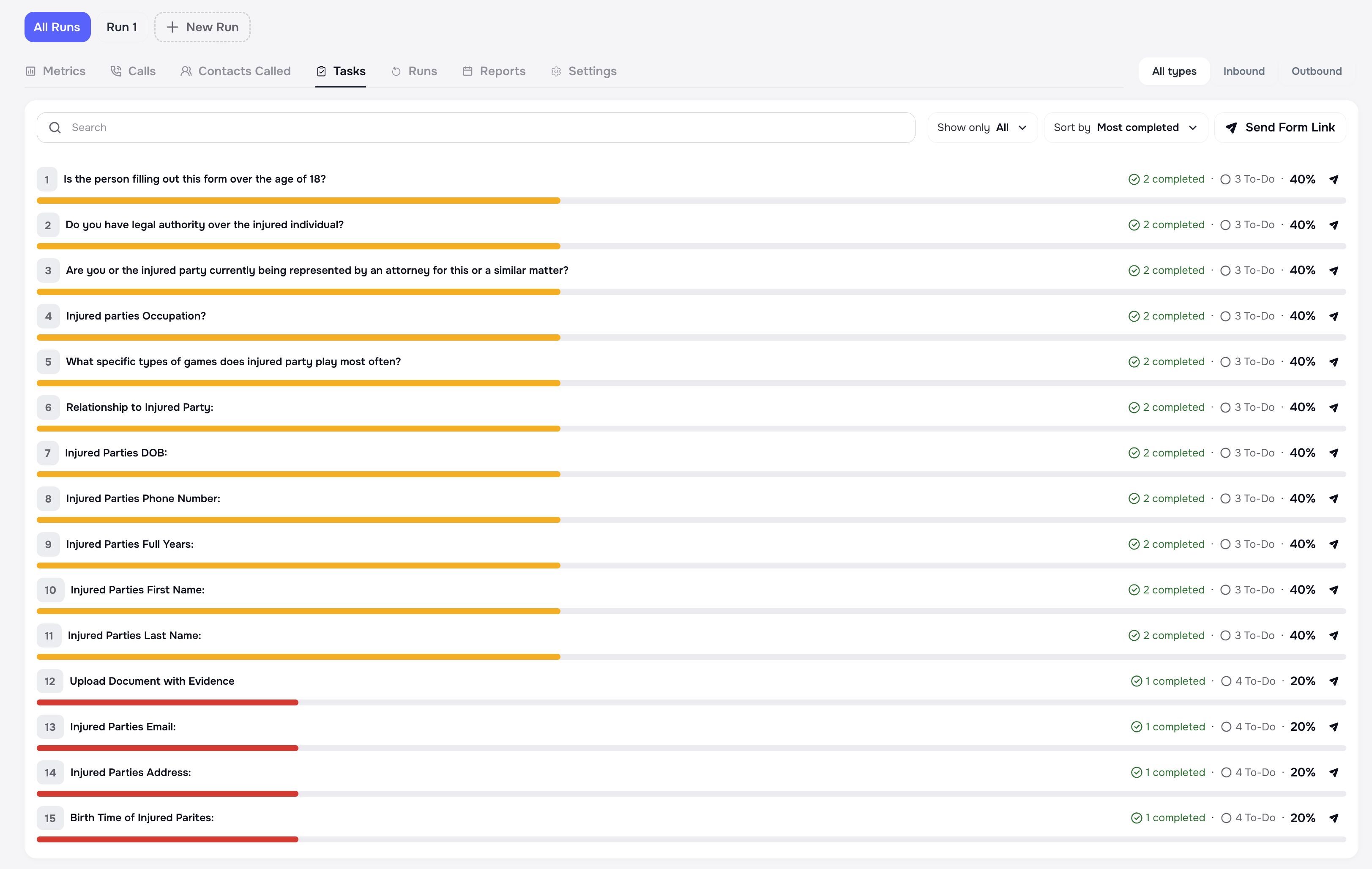Click the Runs refresh icon
This screenshot has width=1372, height=869.
[x=396, y=71]
